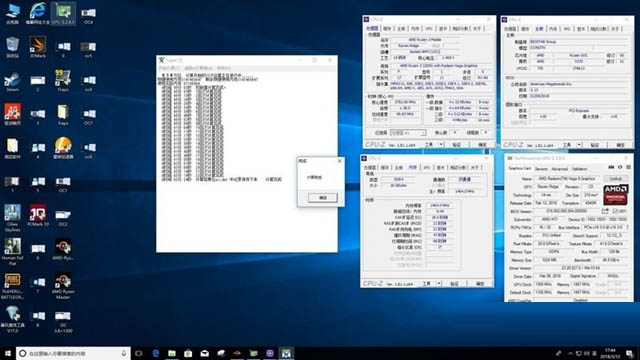Viewport: 640px width, 360px height.
Task: Select the OC 3.8+1300 desktop file
Action: point(63,322)
